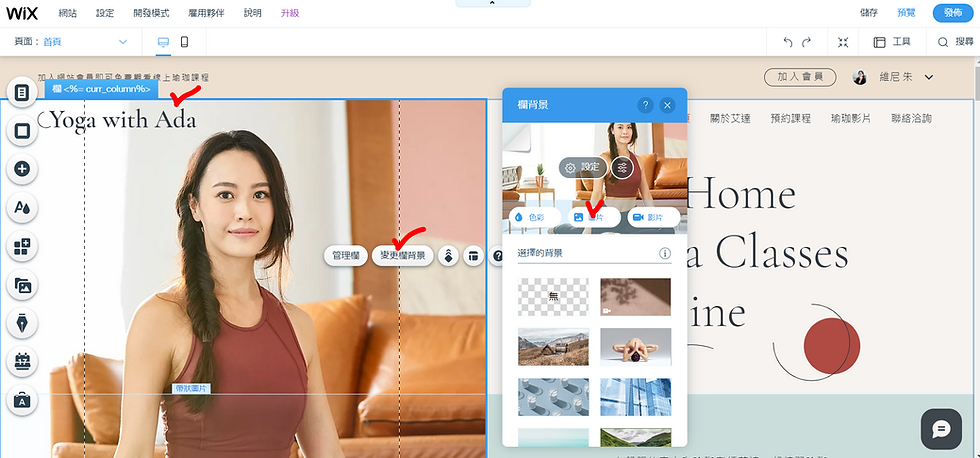Screen dimensions: 980x458
Task: Open the Bookings calendar icon in sidebar
Action: tap(22, 362)
